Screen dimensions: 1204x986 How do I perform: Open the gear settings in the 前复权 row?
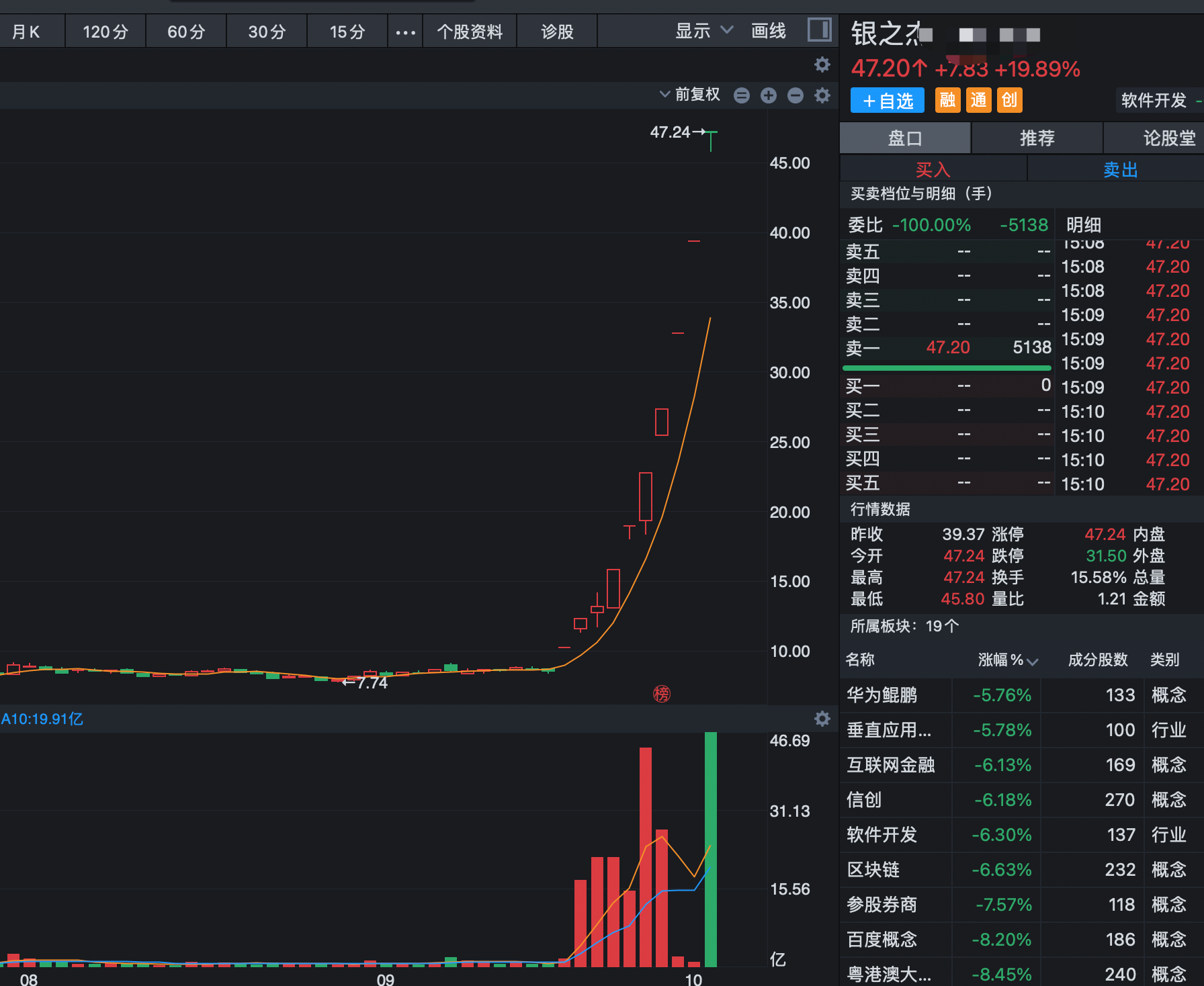point(822,95)
